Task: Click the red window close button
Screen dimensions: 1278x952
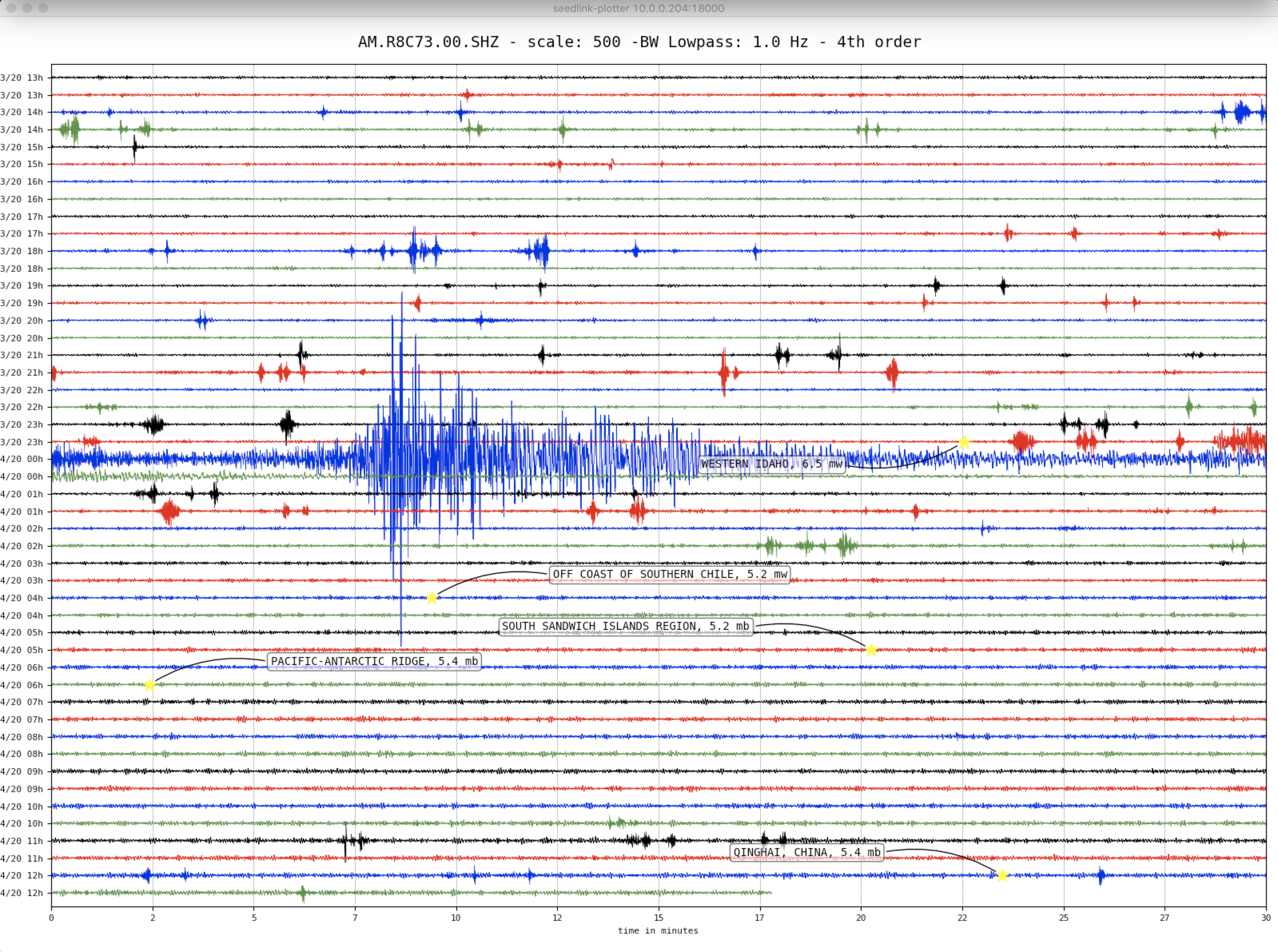Action: point(11,8)
